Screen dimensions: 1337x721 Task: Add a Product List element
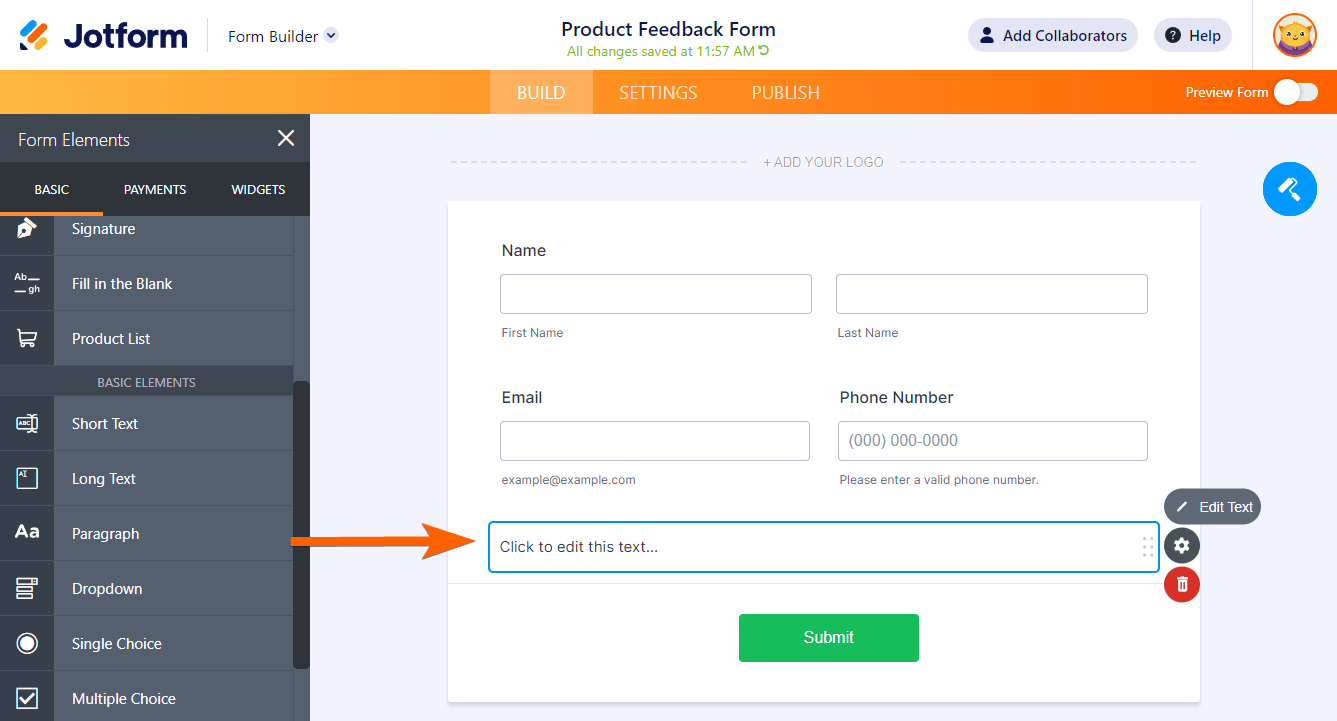[111, 339]
